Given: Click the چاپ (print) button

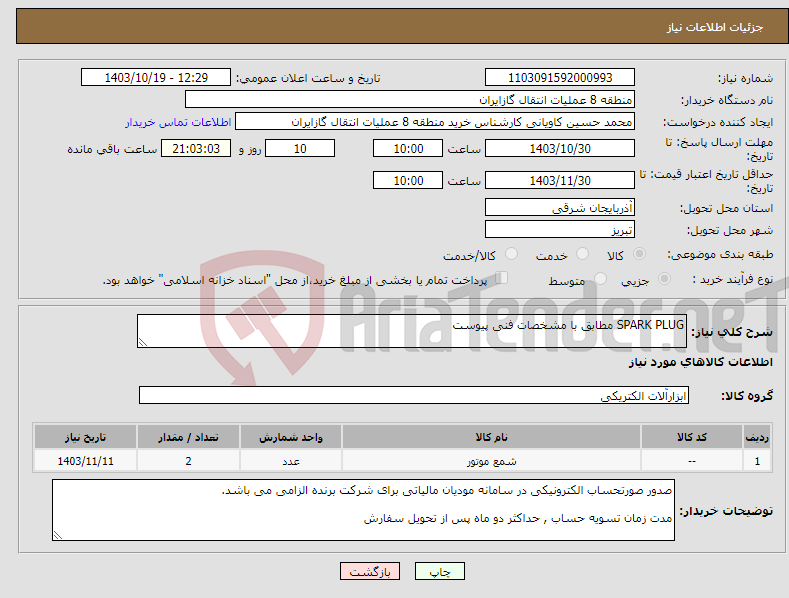Looking at the screenshot, I should 439,571.
